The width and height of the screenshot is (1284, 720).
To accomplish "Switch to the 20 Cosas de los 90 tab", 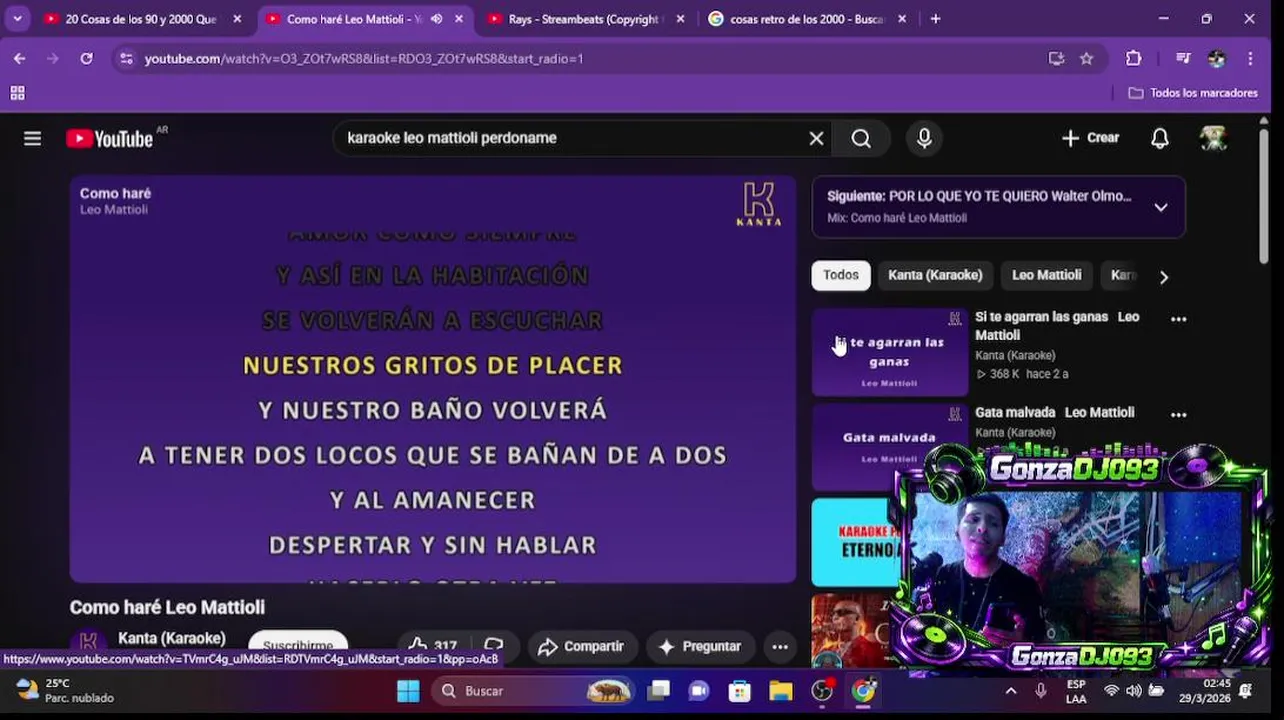I will pos(141,19).
